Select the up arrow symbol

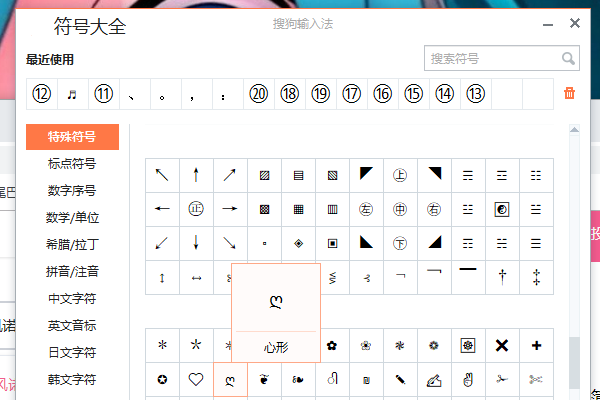pos(196,175)
